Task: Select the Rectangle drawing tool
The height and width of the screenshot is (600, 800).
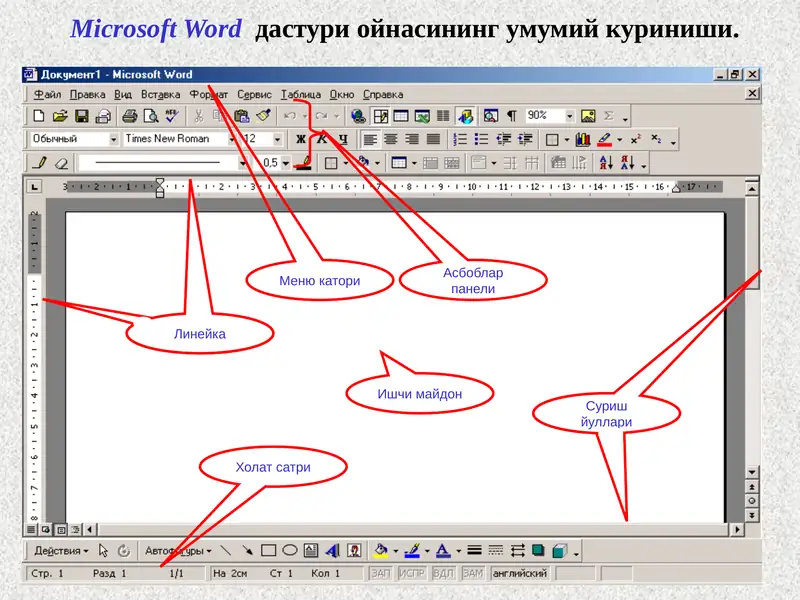Action: [x=268, y=551]
